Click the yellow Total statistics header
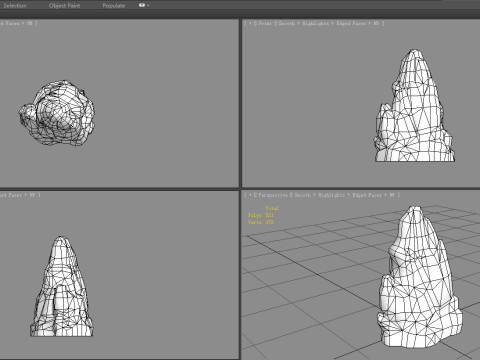Viewport: 480px width, 360px height. [x=272, y=208]
